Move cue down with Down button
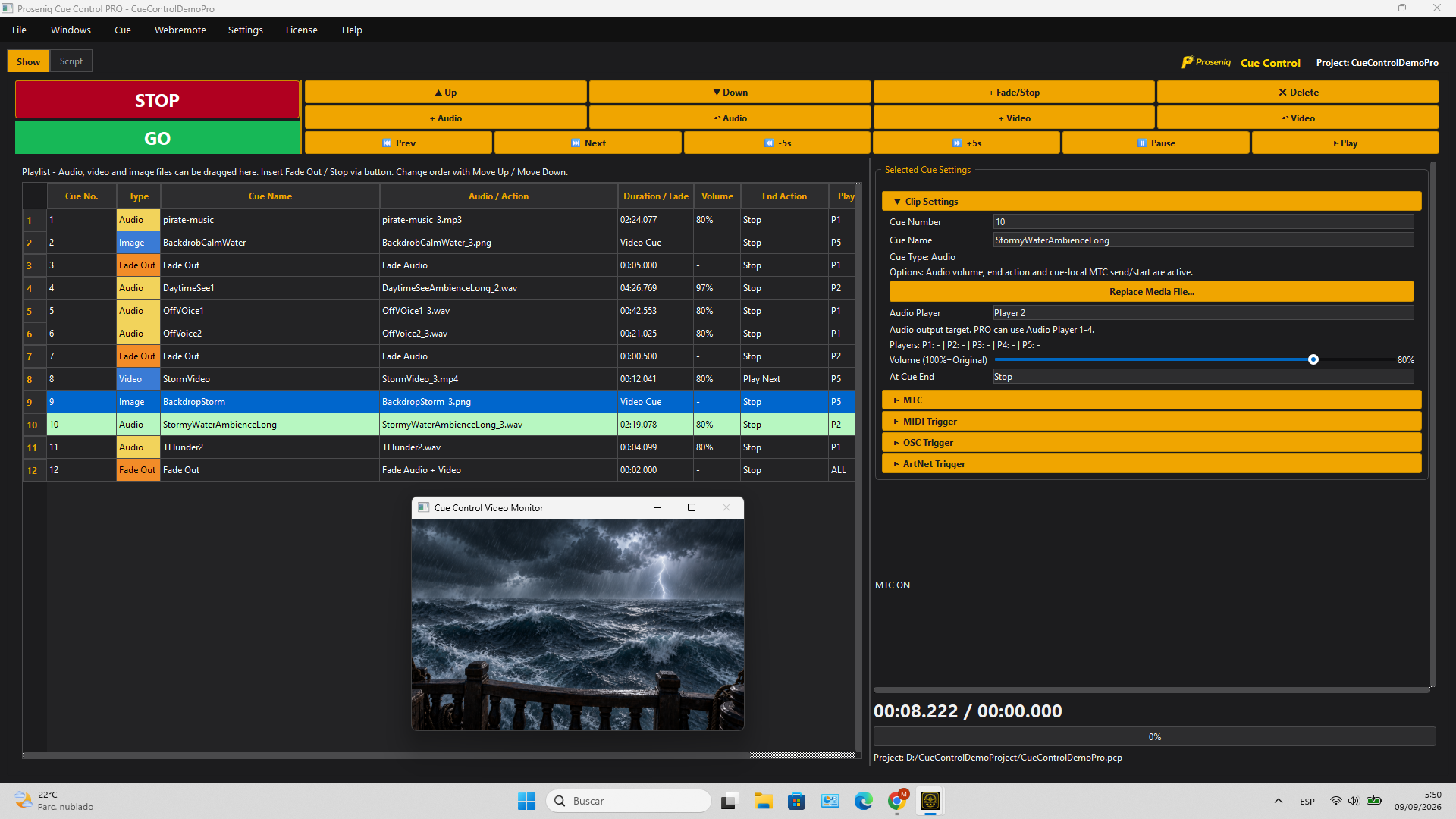 (x=730, y=93)
